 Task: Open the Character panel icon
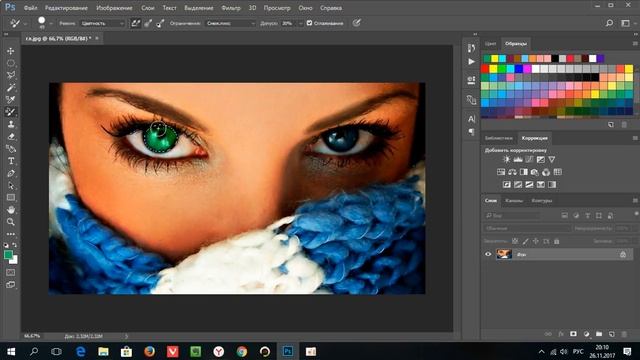click(x=471, y=119)
